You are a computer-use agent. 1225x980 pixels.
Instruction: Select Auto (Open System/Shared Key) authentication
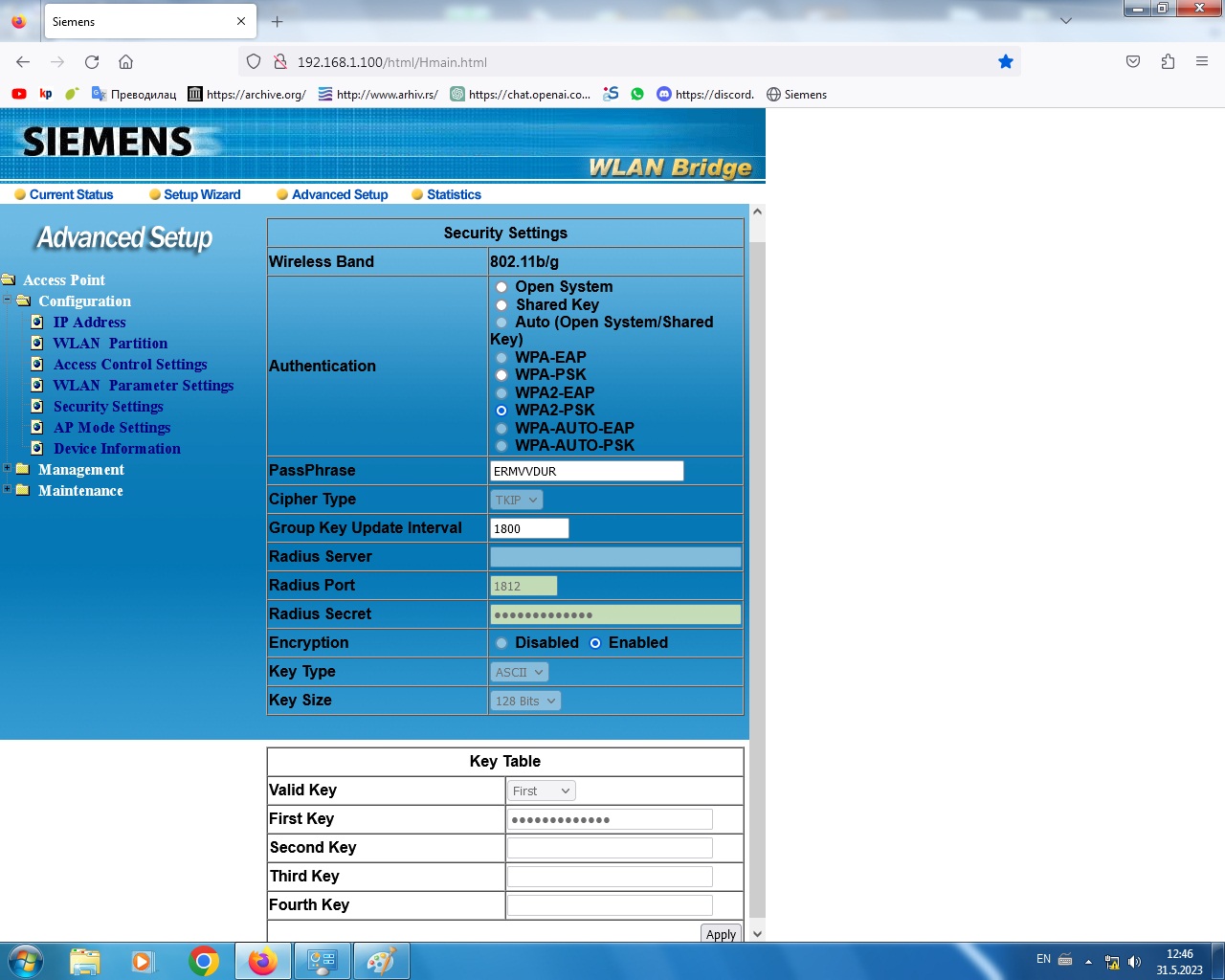[x=501, y=323]
